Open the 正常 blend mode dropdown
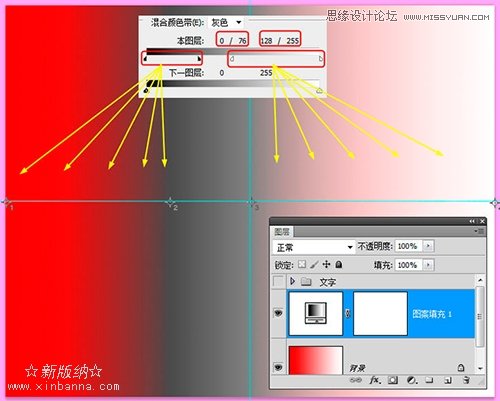This screenshot has width=500, height=401. 313,247
